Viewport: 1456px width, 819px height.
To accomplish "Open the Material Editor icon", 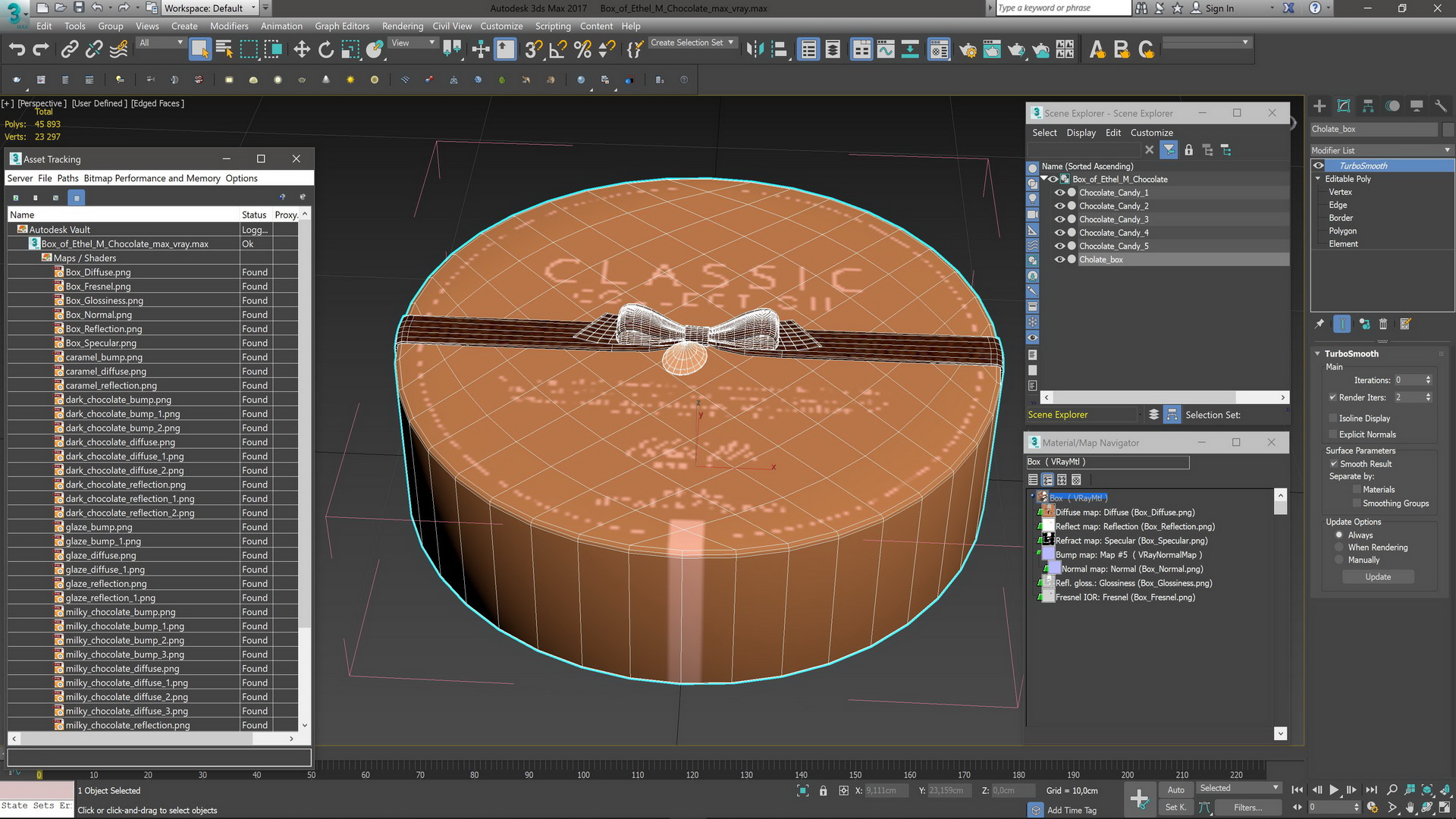I will pos(939,50).
